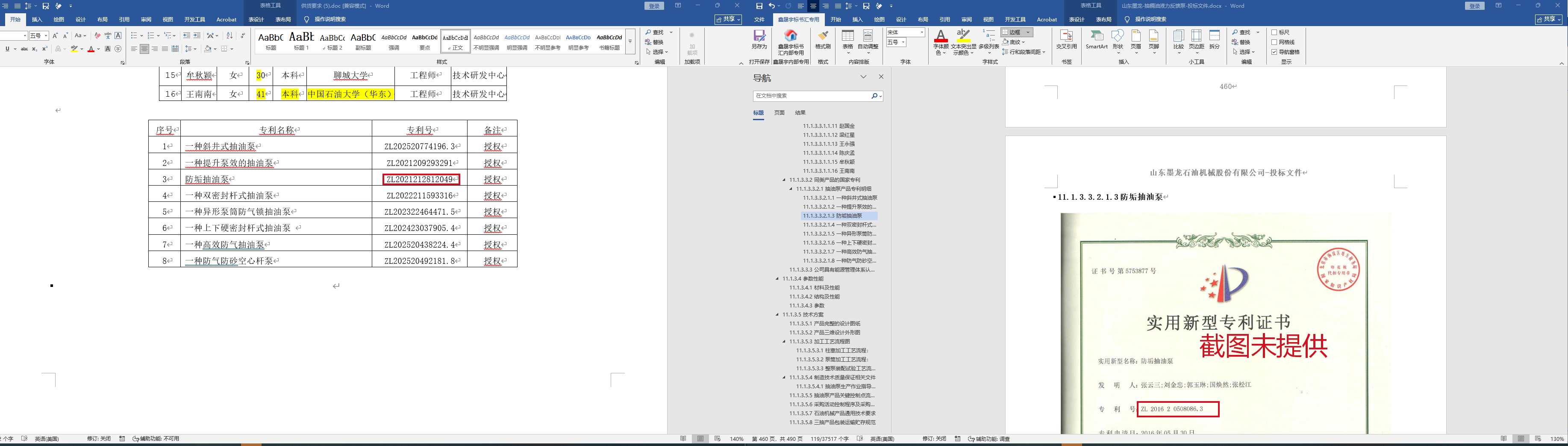The height and width of the screenshot is (446, 1568).
Task: Toggle center alignment in left window's paragraph group
Action: (x=144, y=49)
